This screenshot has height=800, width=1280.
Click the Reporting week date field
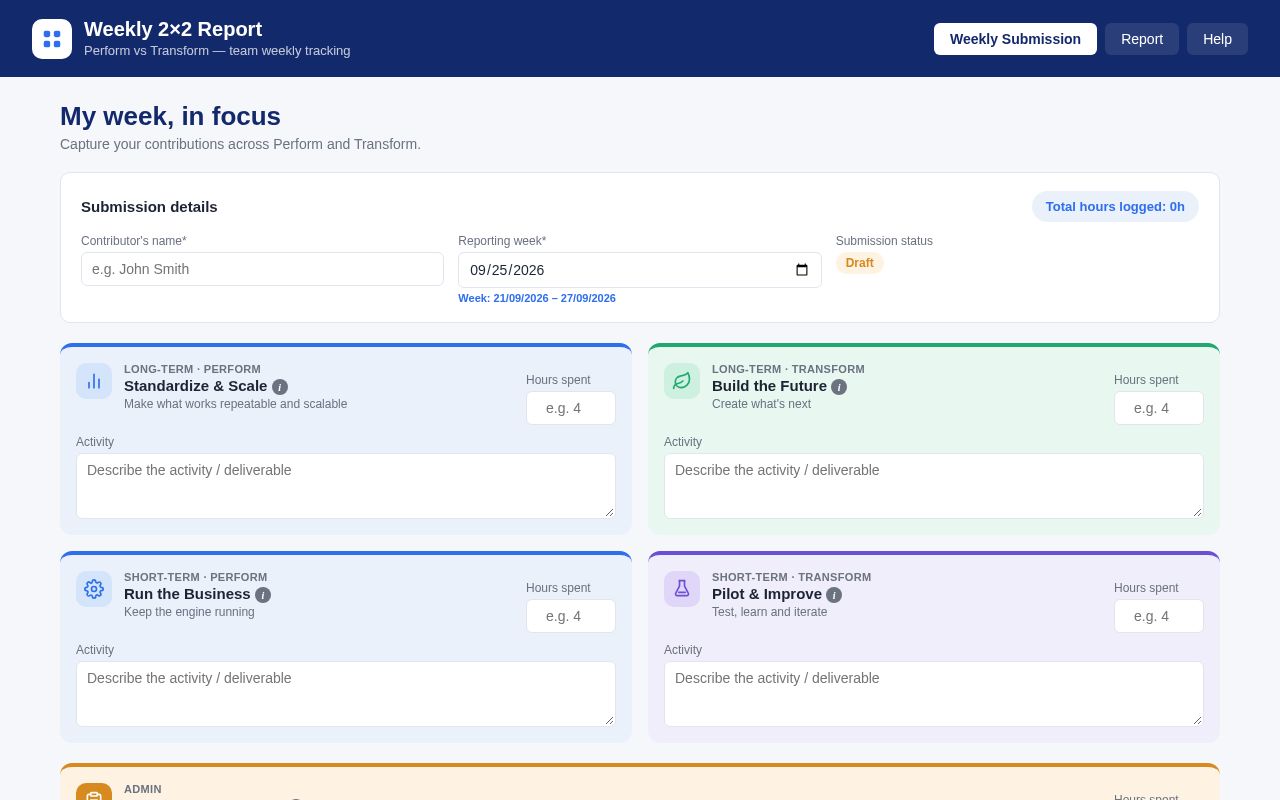640,270
